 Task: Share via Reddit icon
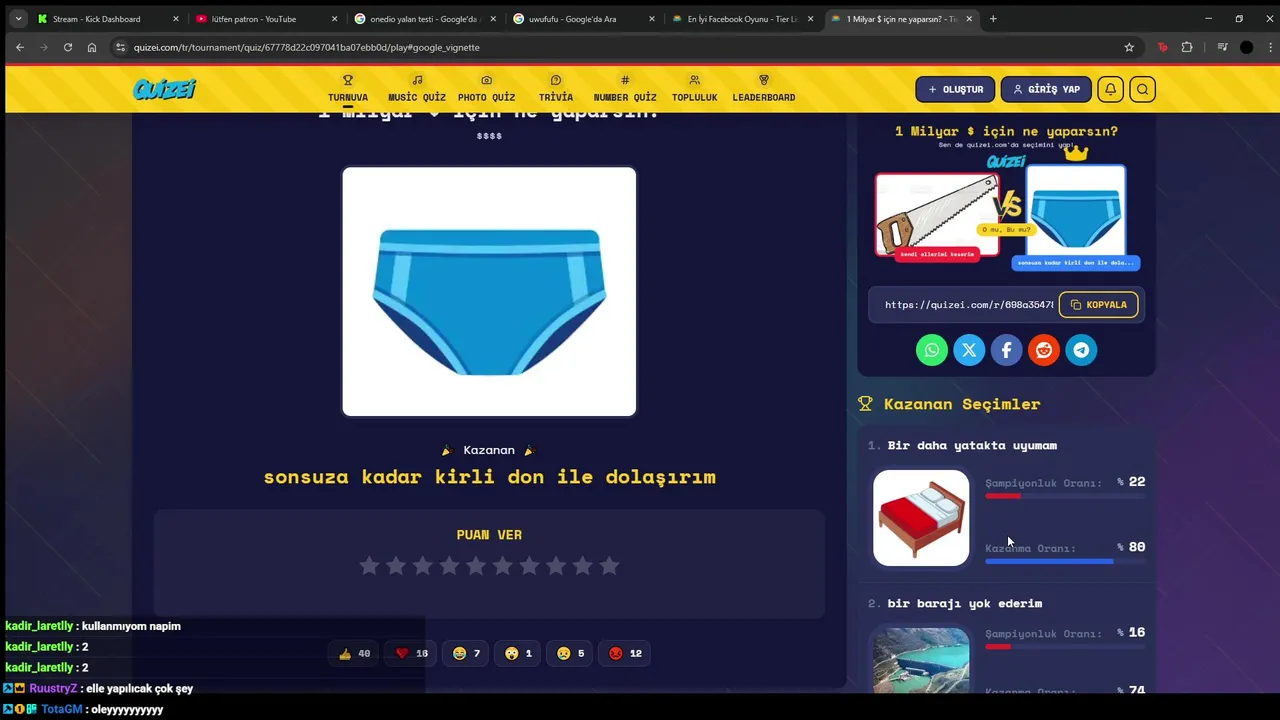coord(1044,350)
